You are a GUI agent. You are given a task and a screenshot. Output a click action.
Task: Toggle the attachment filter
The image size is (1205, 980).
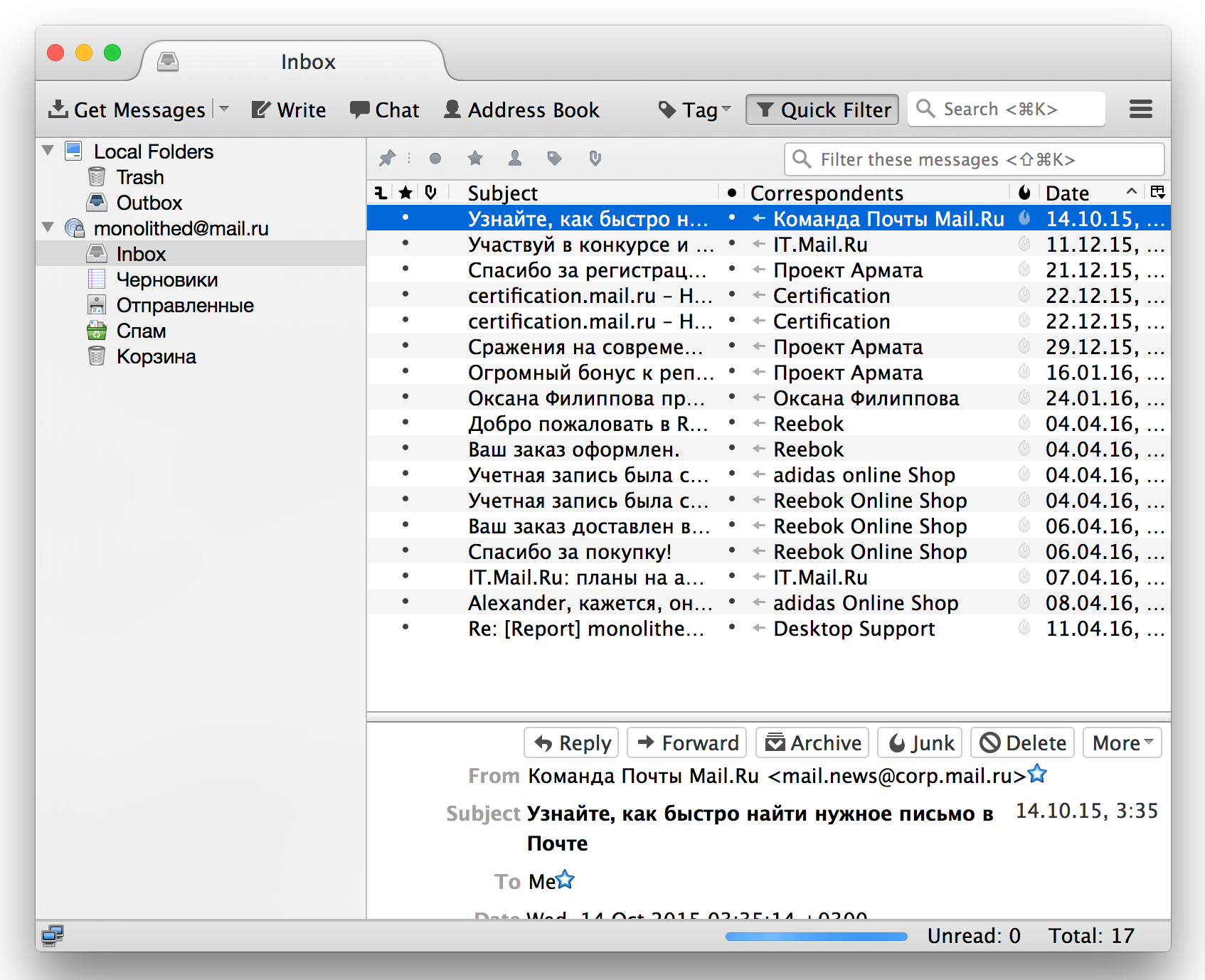pyautogui.click(x=595, y=158)
